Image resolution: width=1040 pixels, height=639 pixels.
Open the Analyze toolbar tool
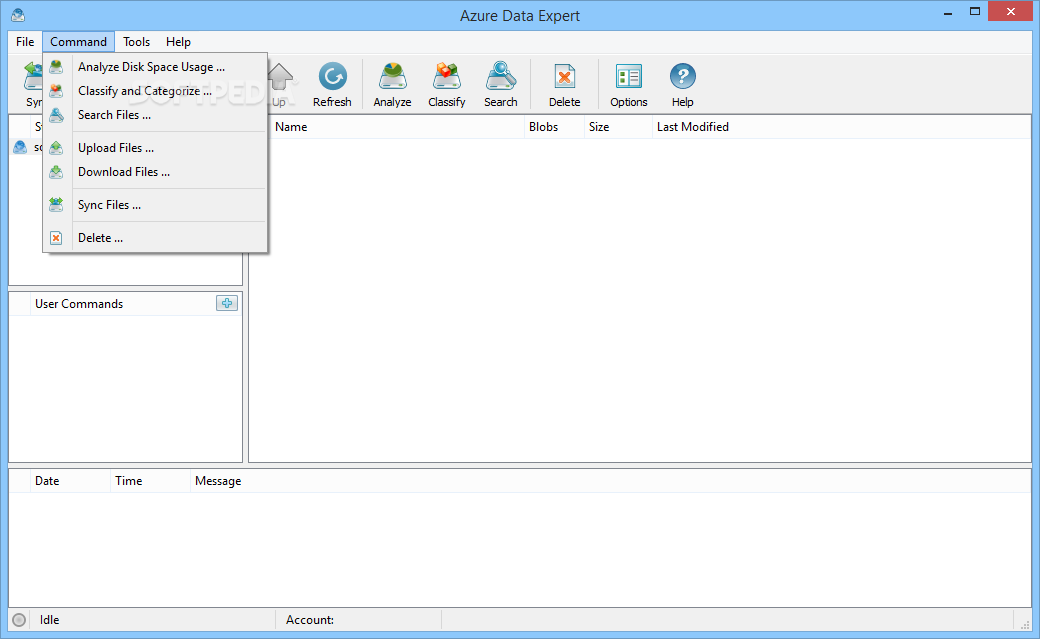[392, 84]
